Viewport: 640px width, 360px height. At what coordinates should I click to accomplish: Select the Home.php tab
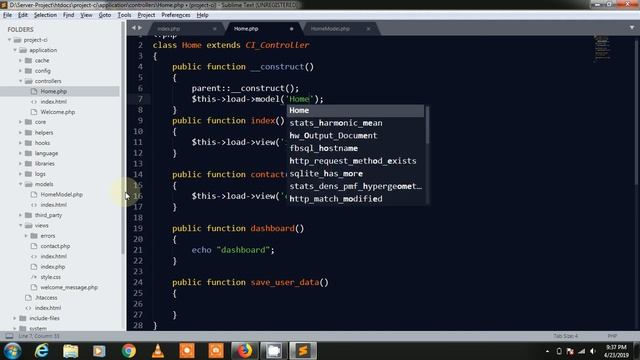246,29
